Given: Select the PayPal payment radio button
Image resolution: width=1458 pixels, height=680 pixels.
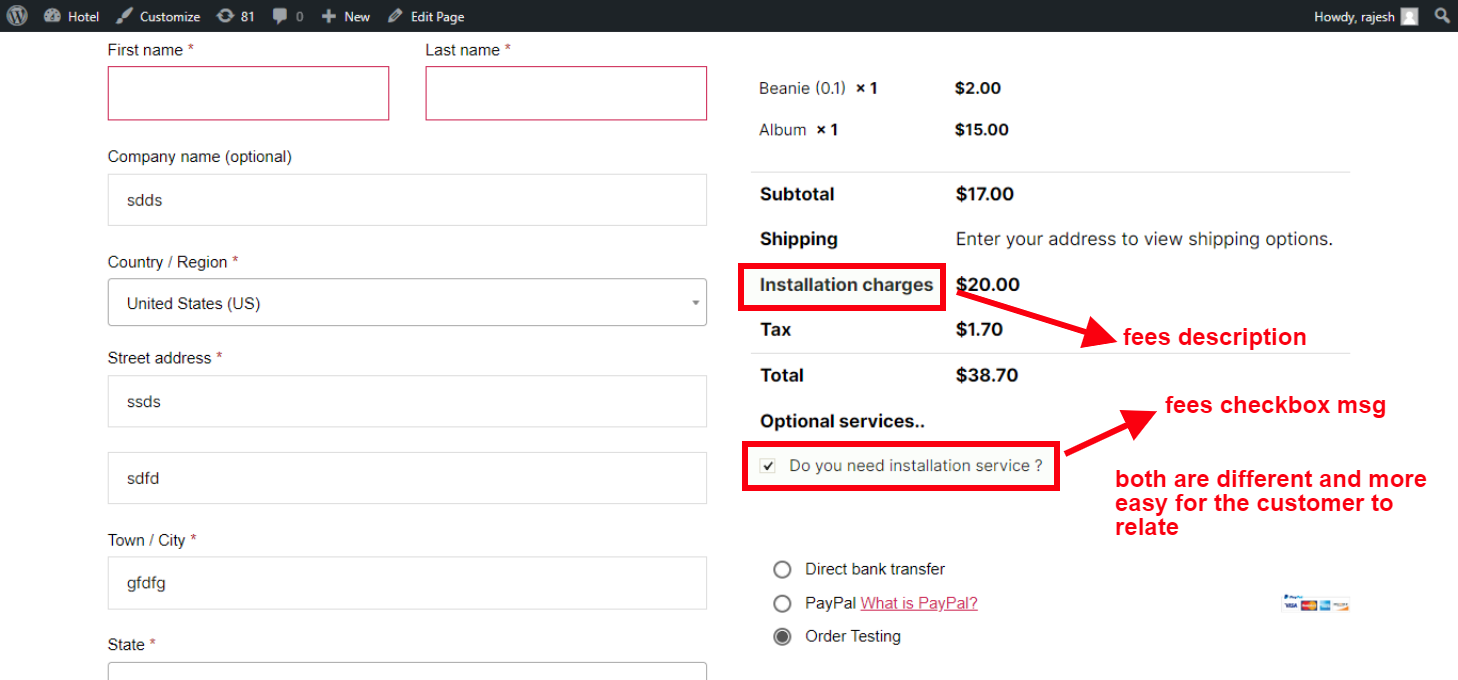Looking at the screenshot, I should coord(782,603).
